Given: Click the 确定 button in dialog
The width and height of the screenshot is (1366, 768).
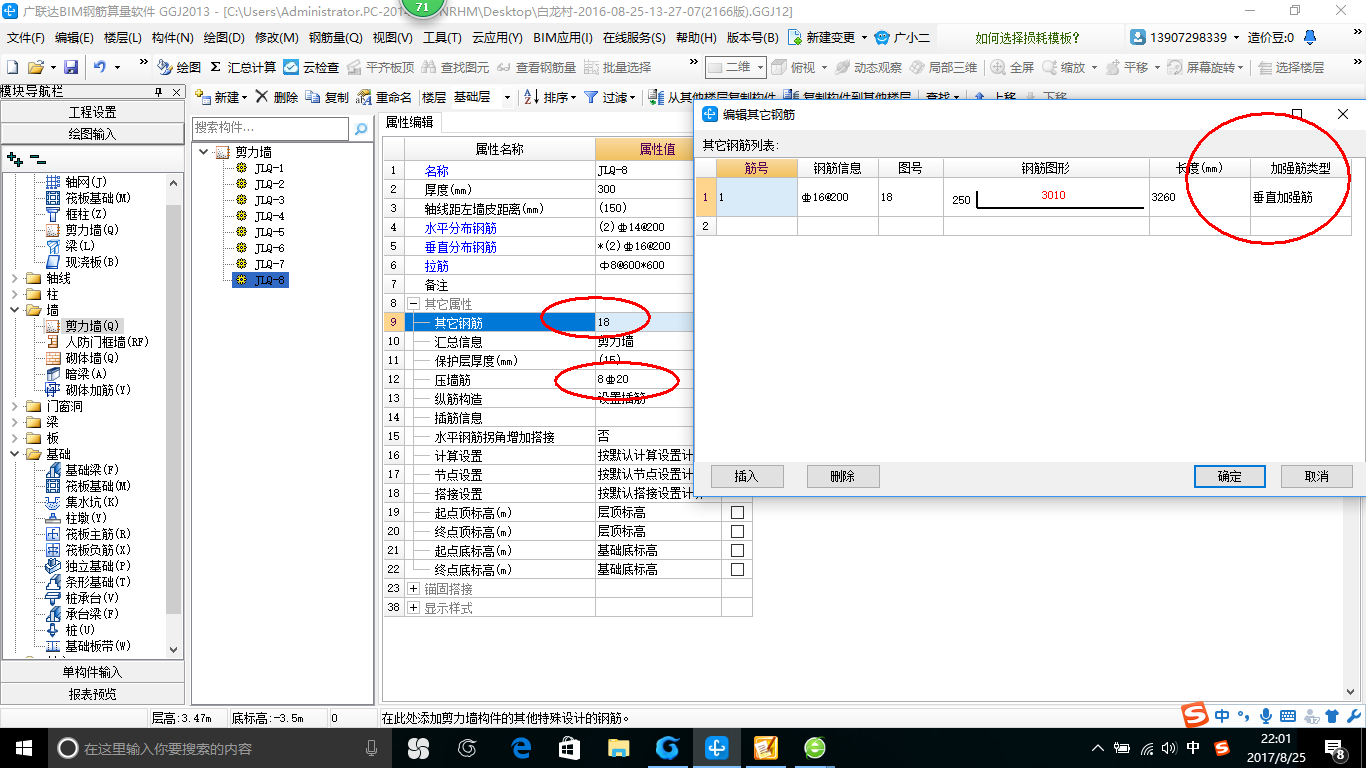Looking at the screenshot, I should pos(1230,476).
